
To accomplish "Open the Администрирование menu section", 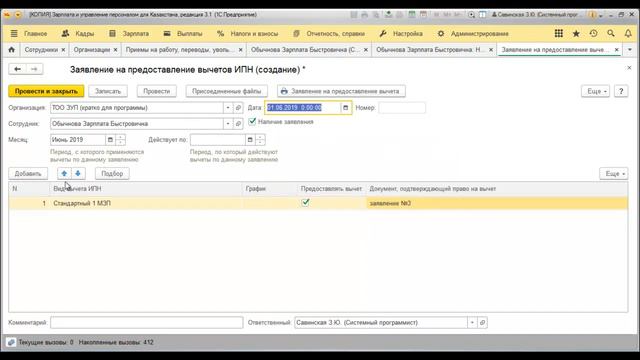I will [480, 33].
